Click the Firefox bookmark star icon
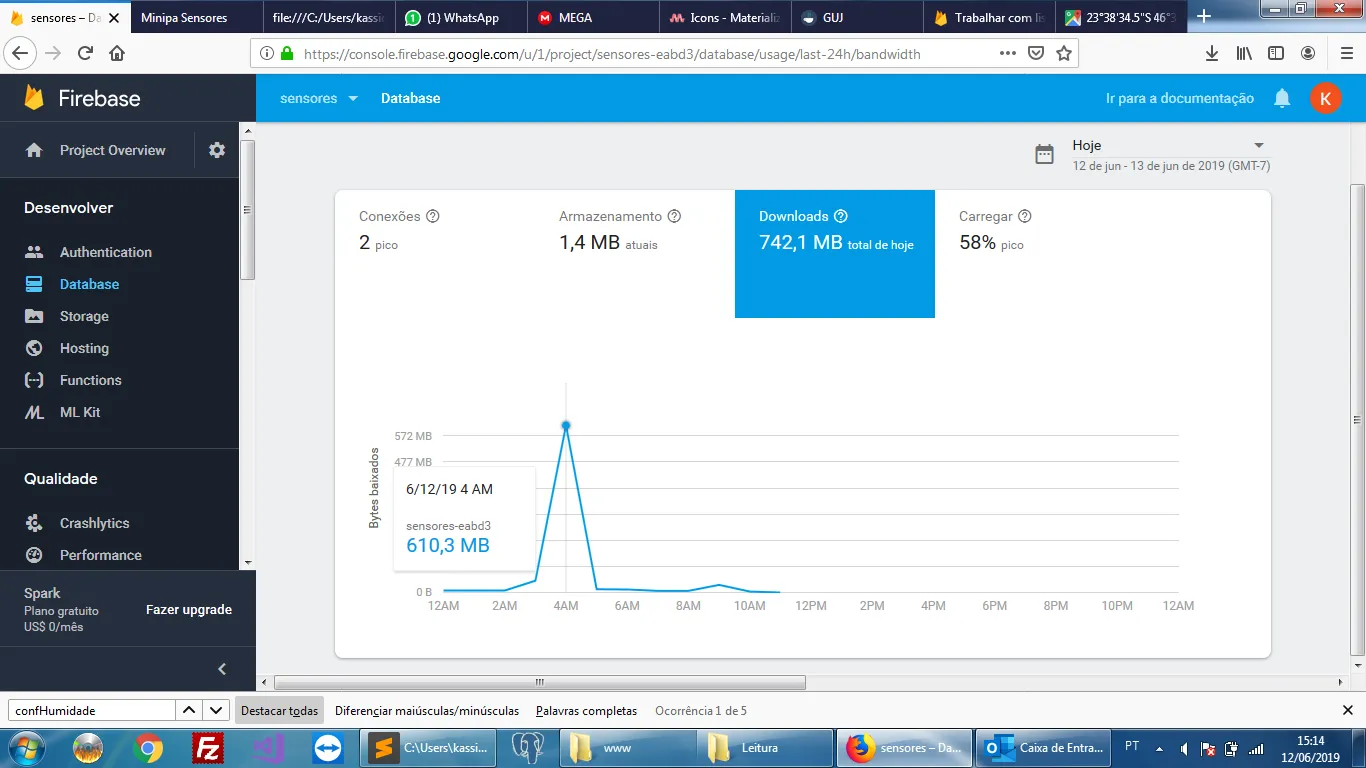 point(1064,53)
